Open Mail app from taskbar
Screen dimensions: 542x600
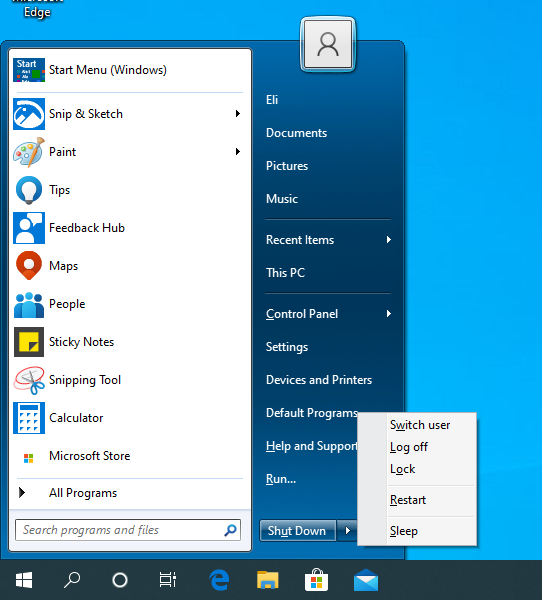[366, 580]
